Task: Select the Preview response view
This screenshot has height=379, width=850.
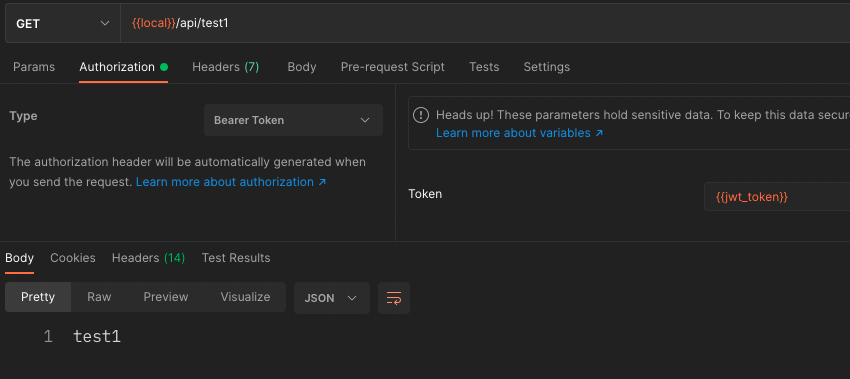Action: point(166,297)
